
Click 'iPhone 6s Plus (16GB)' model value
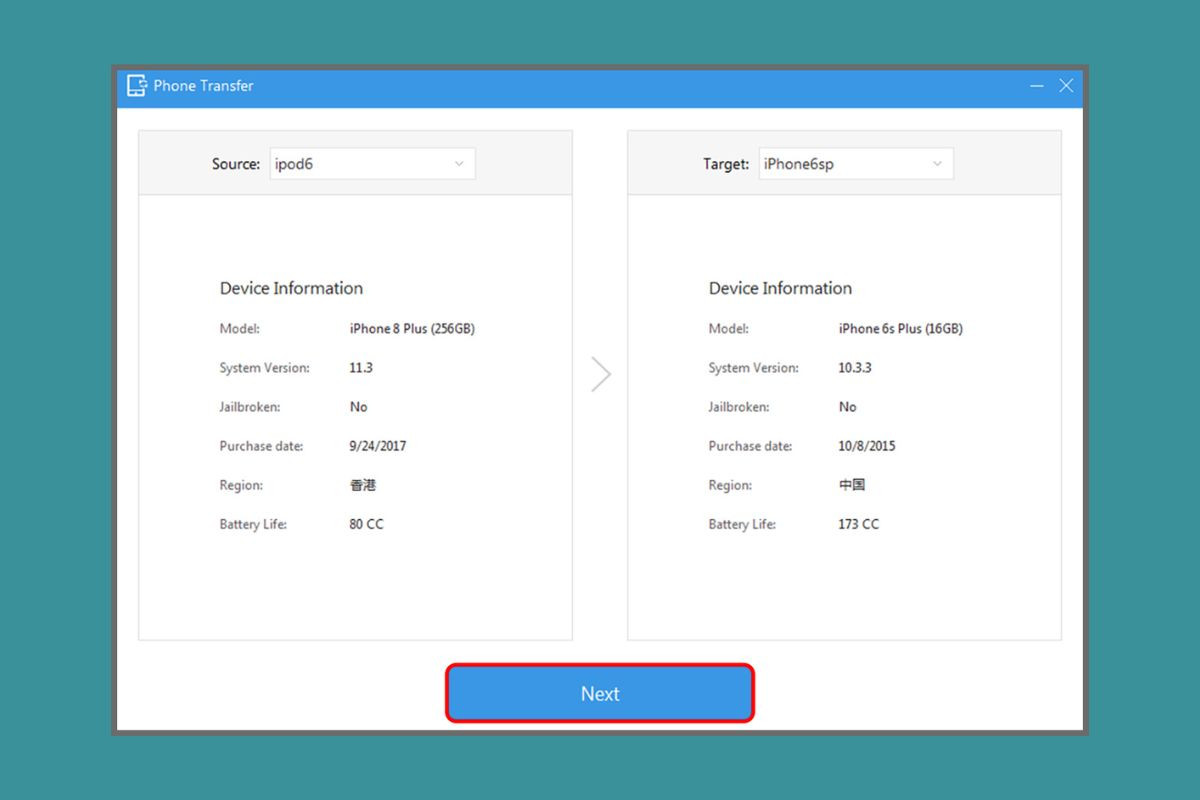(x=900, y=329)
